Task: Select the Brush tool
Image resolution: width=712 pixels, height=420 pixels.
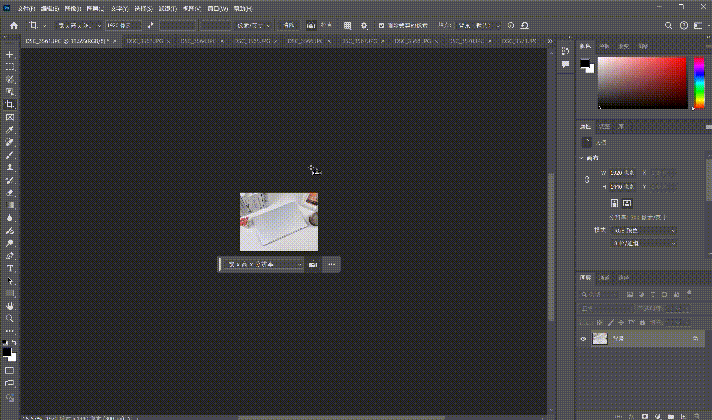Action: coord(10,155)
